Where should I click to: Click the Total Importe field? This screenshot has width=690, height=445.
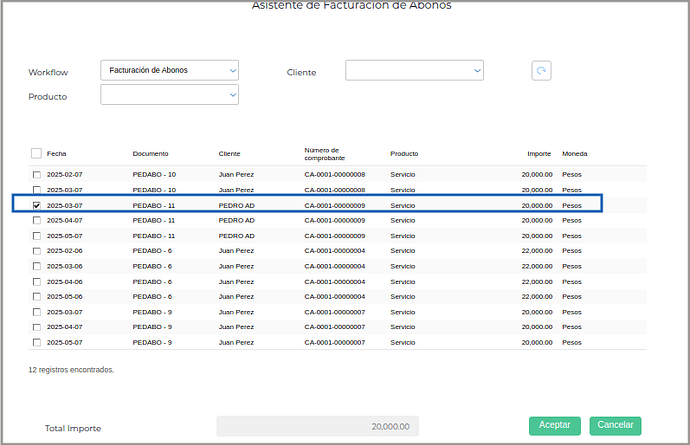[x=318, y=426]
